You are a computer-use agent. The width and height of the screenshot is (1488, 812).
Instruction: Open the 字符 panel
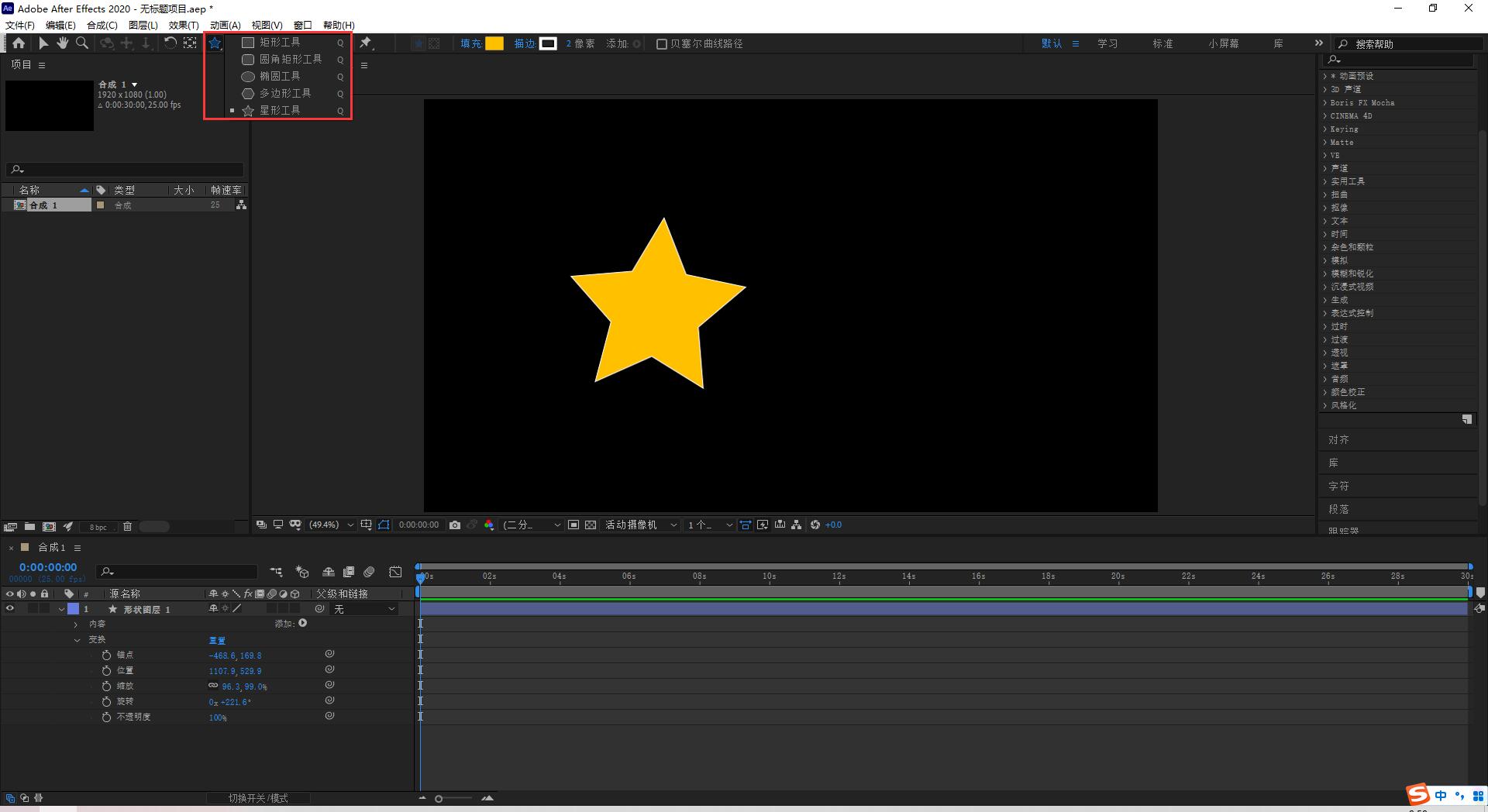1338,486
